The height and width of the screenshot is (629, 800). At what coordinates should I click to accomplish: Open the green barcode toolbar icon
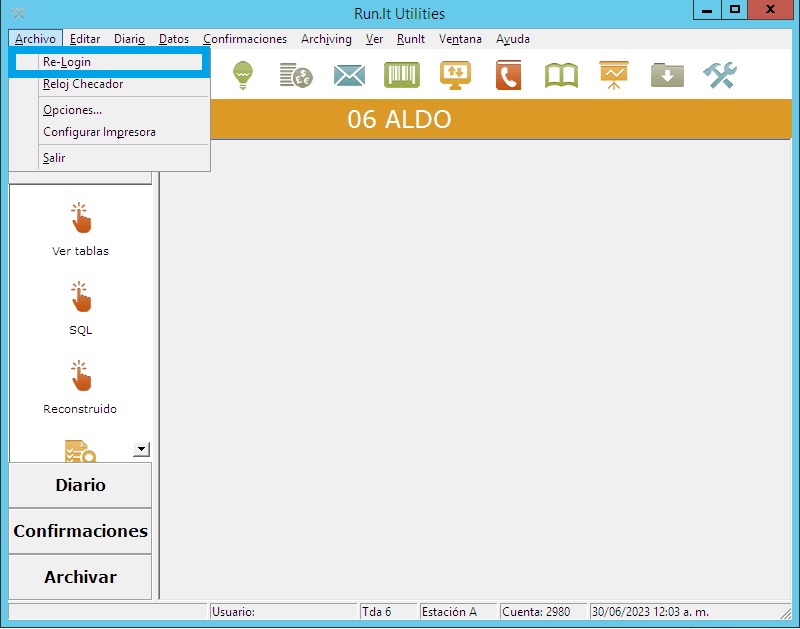pos(402,75)
